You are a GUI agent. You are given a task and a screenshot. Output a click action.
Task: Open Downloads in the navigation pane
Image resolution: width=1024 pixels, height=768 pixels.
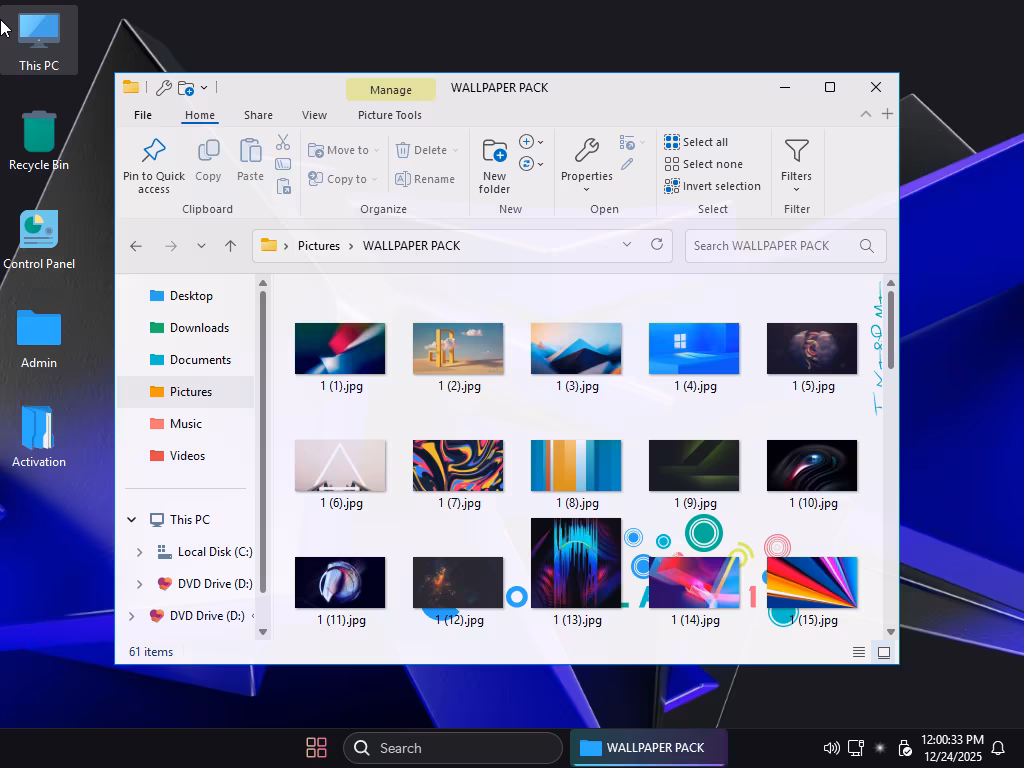point(199,328)
